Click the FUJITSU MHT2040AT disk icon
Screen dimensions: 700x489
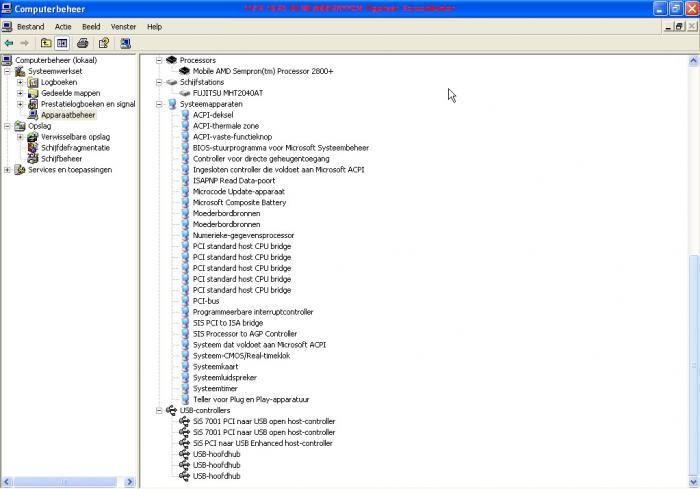point(184,93)
